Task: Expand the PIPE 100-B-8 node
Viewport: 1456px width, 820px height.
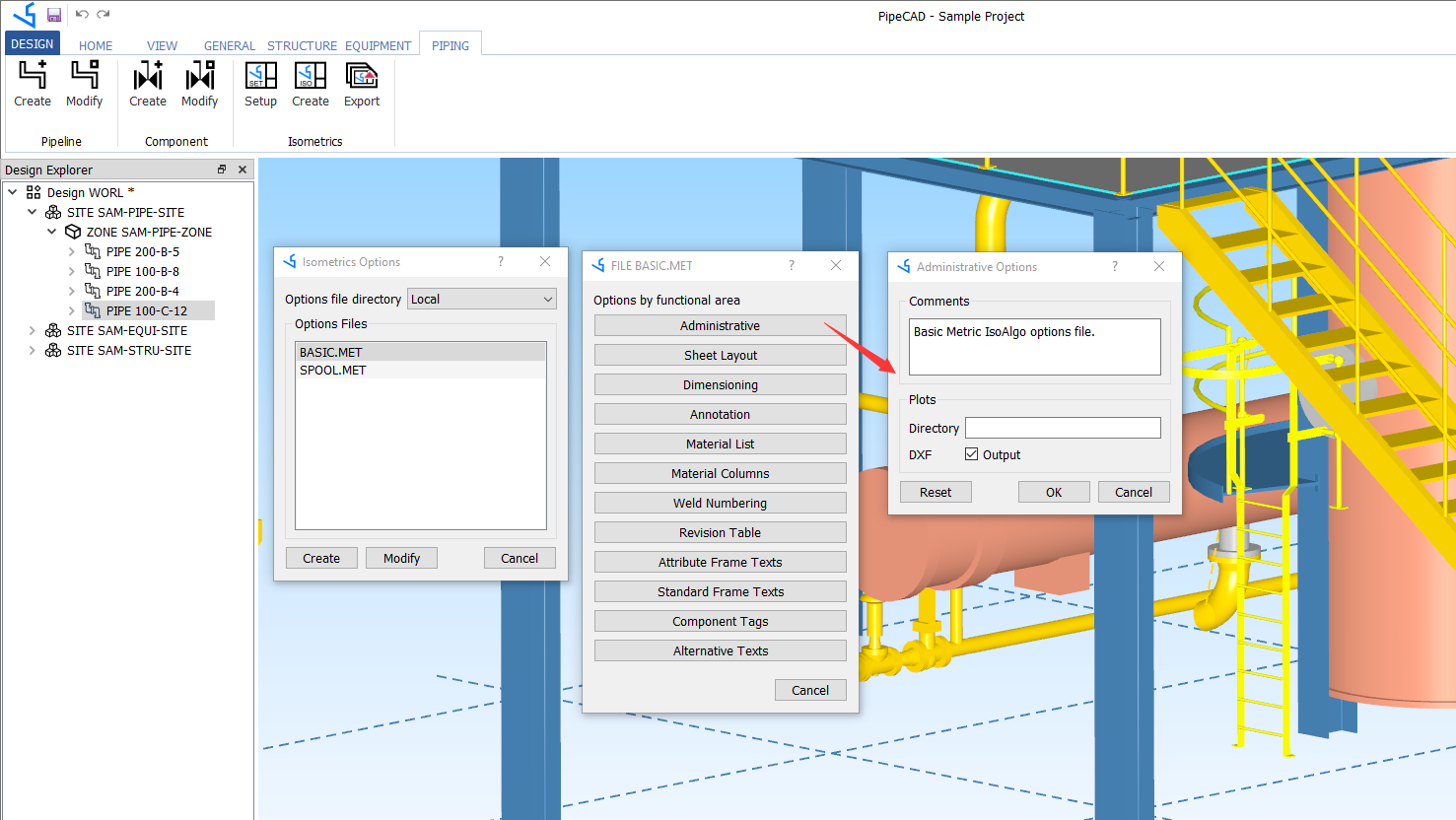Action: point(72,271)
